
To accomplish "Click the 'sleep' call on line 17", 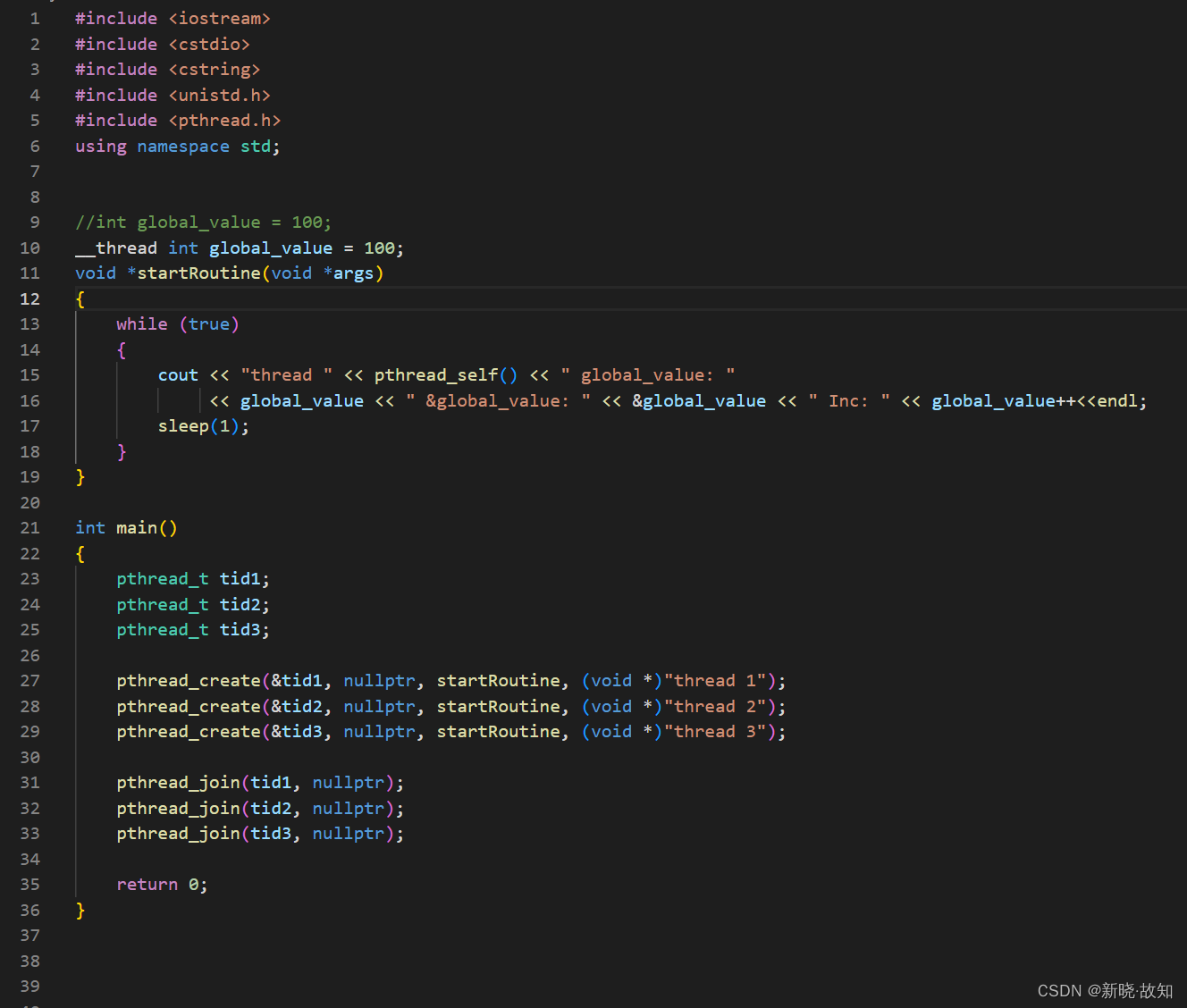I will point(183,426).
